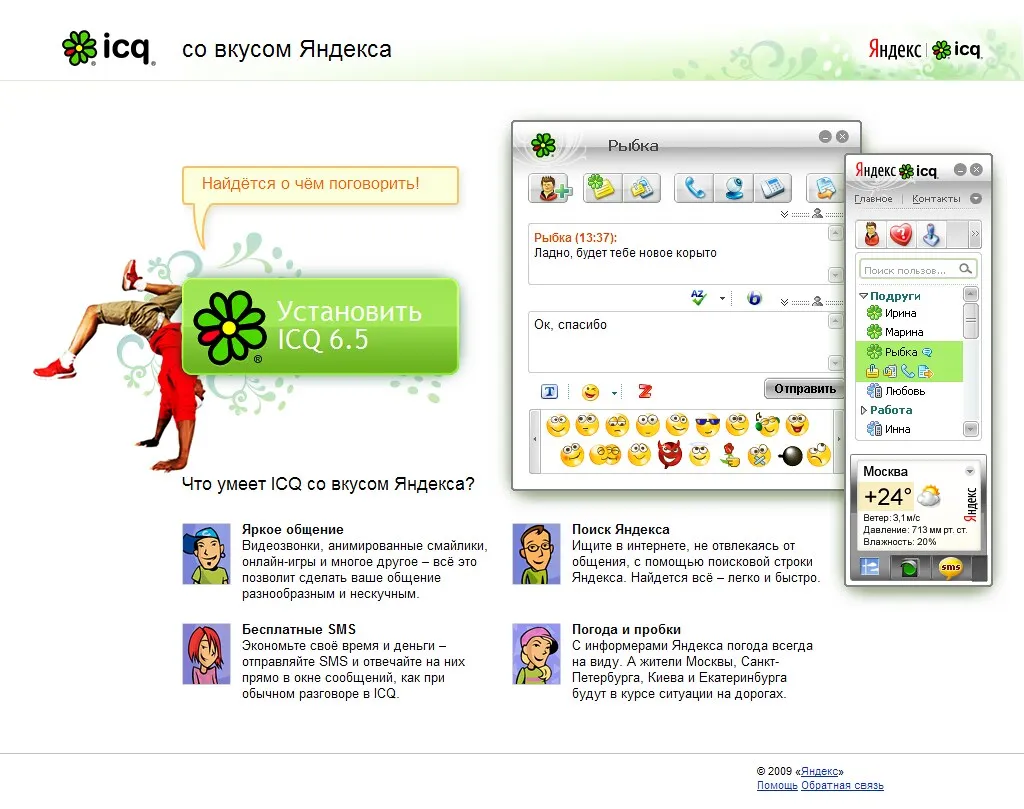Click the message input with Ок, спасибо
1024x809 pixels.
tap(678, 341)
